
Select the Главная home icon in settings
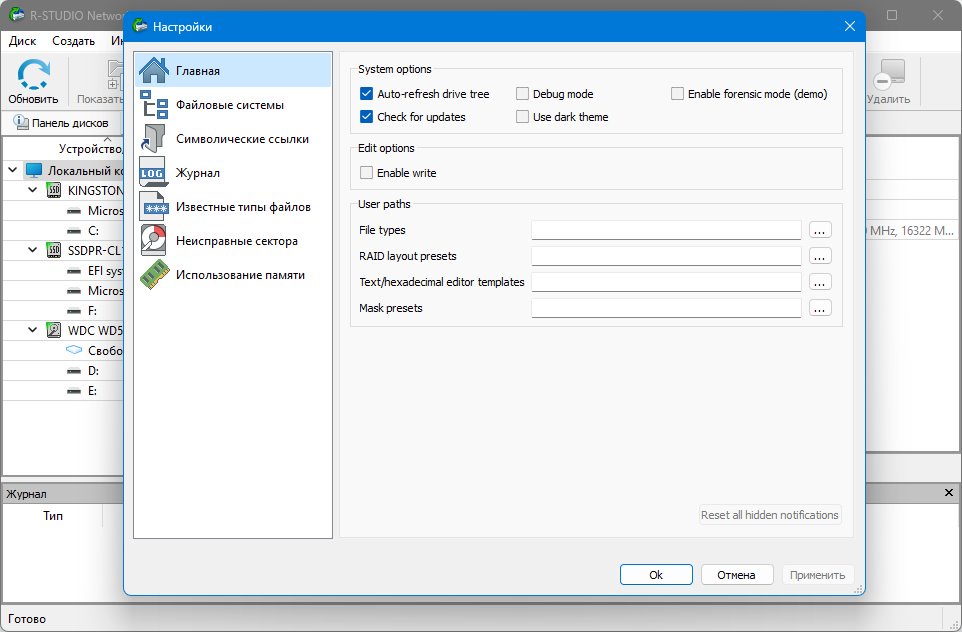click(x=153, y=71)
